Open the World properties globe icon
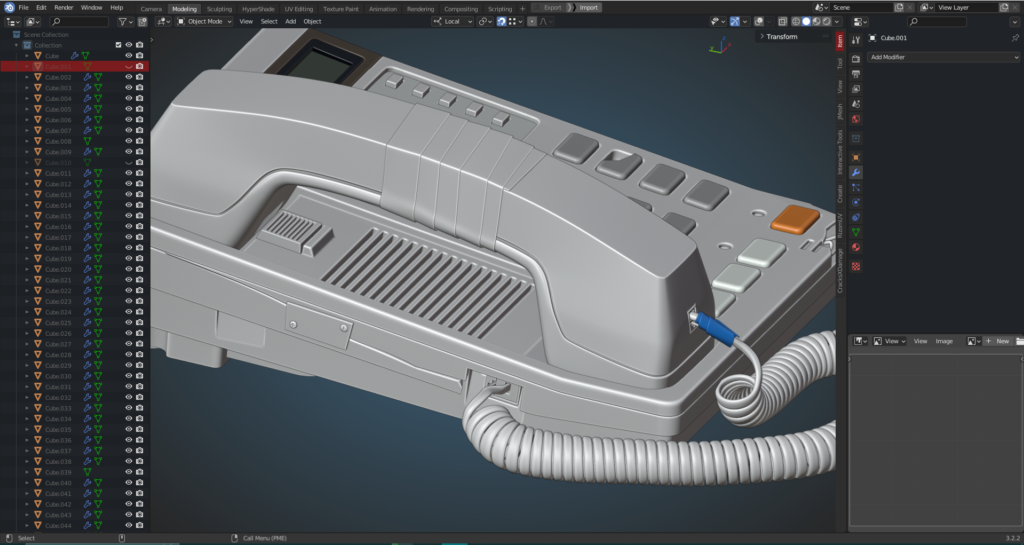Image resolution: width=1024 pixels, height=545 pixels. click(x=856, y=119)
